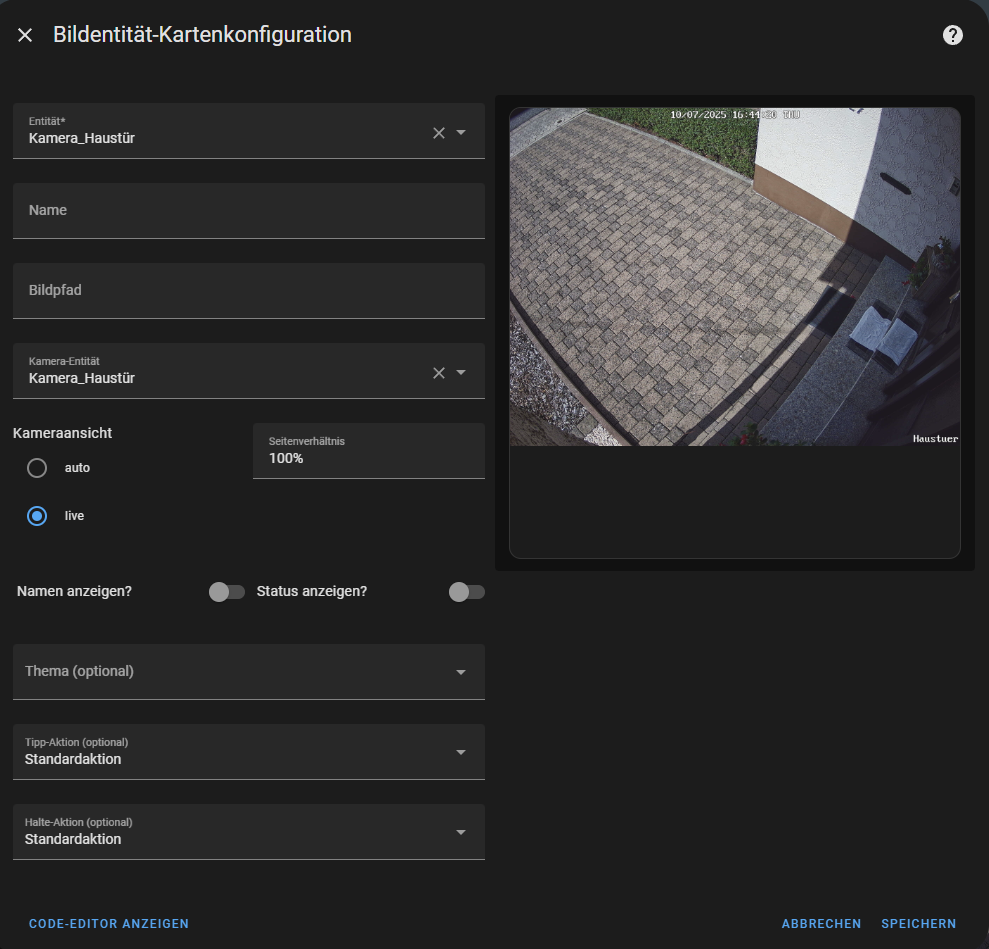
Task: Open the Thema (optional) dropdown
Action: pos(248,672)
